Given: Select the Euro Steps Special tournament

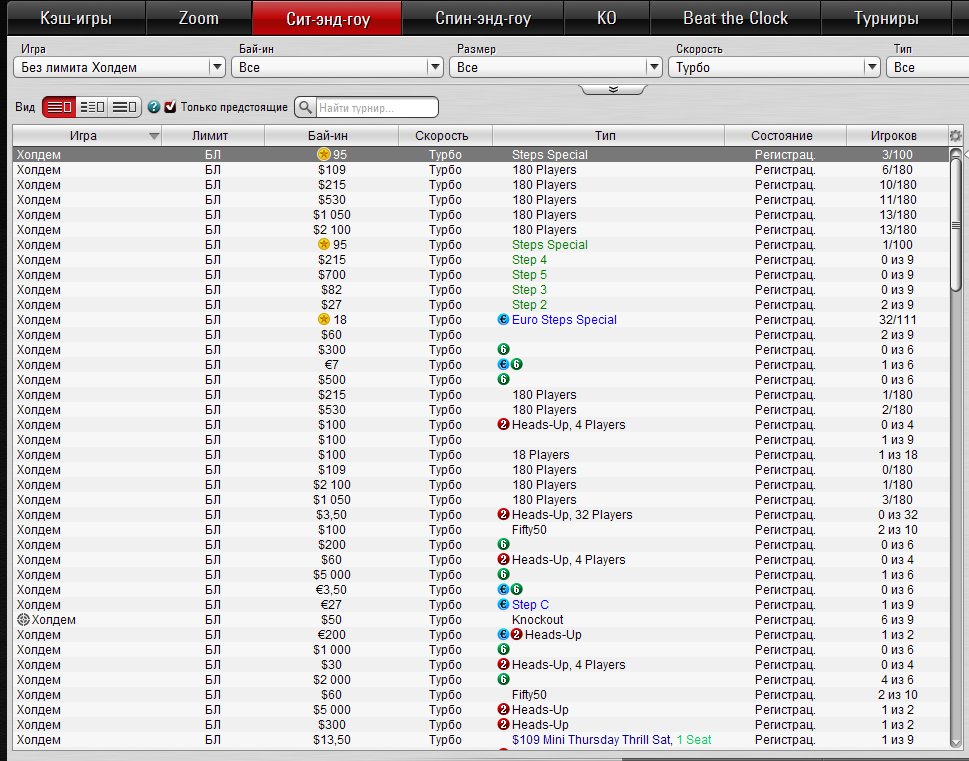Looking at the screenshot, I should click(481, 320).
